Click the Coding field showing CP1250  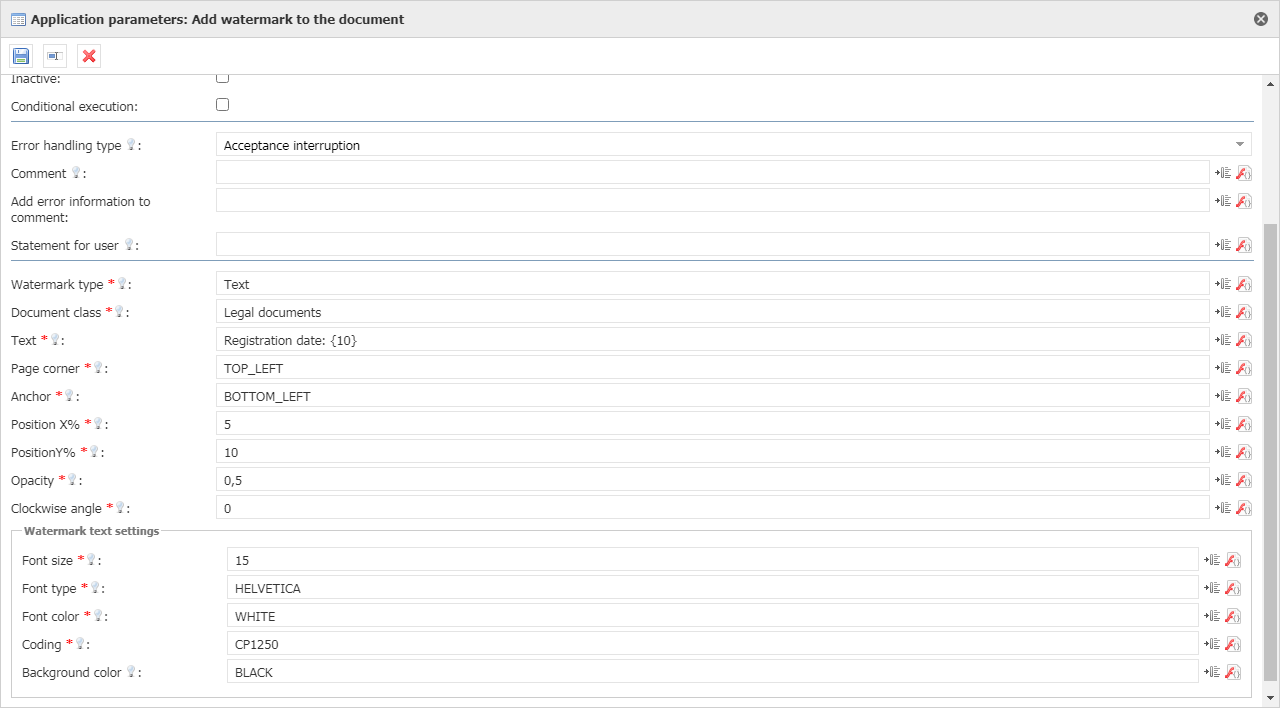point(713,644)
